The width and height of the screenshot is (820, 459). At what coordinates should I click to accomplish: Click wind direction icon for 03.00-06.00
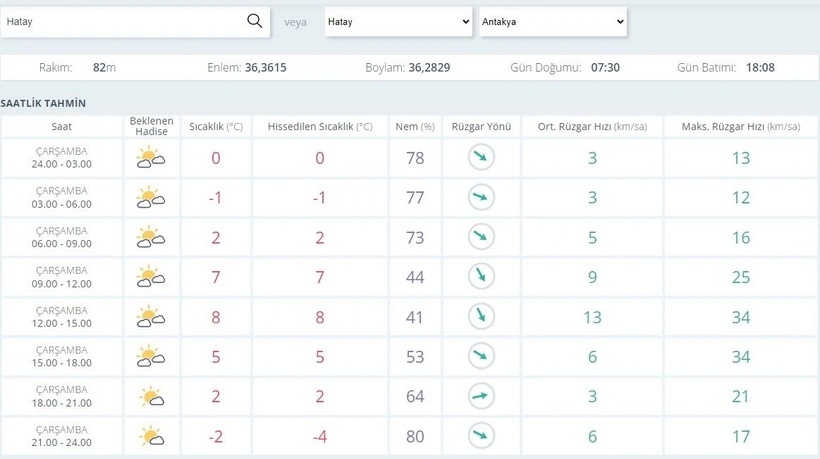pyautogui.click(x=481, y=198)
